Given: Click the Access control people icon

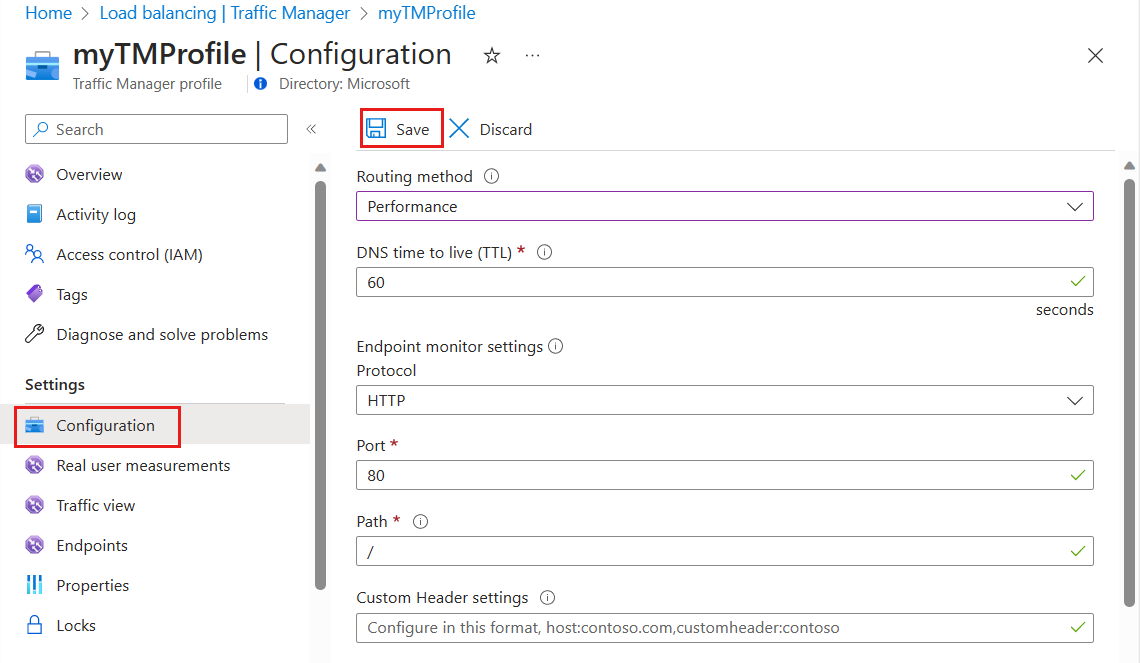Looking at the screenshot, I should (x=34, y=254).
